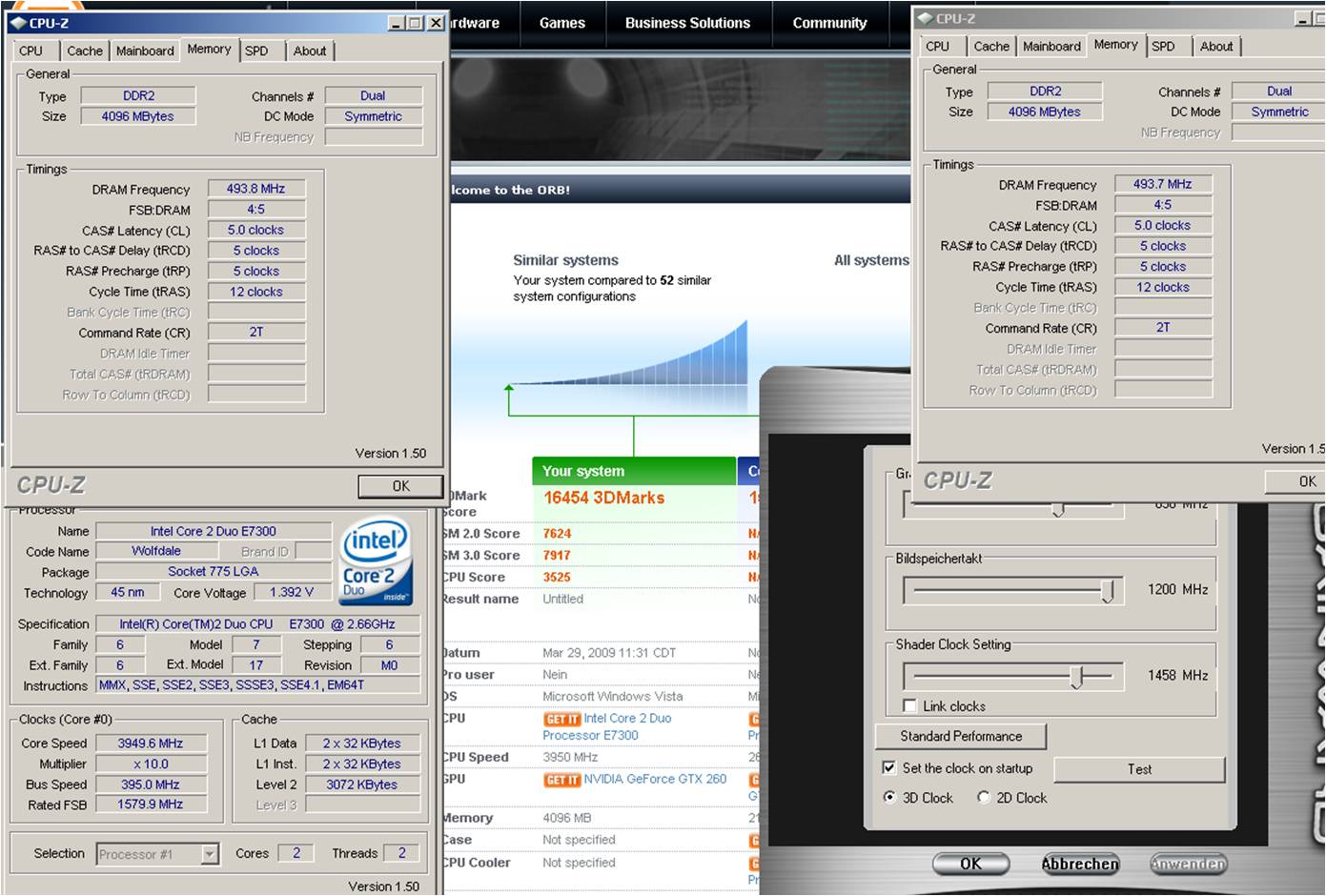Open Cache tab in left CPU-Z window
1326x896 pixels.
(85, 51)
